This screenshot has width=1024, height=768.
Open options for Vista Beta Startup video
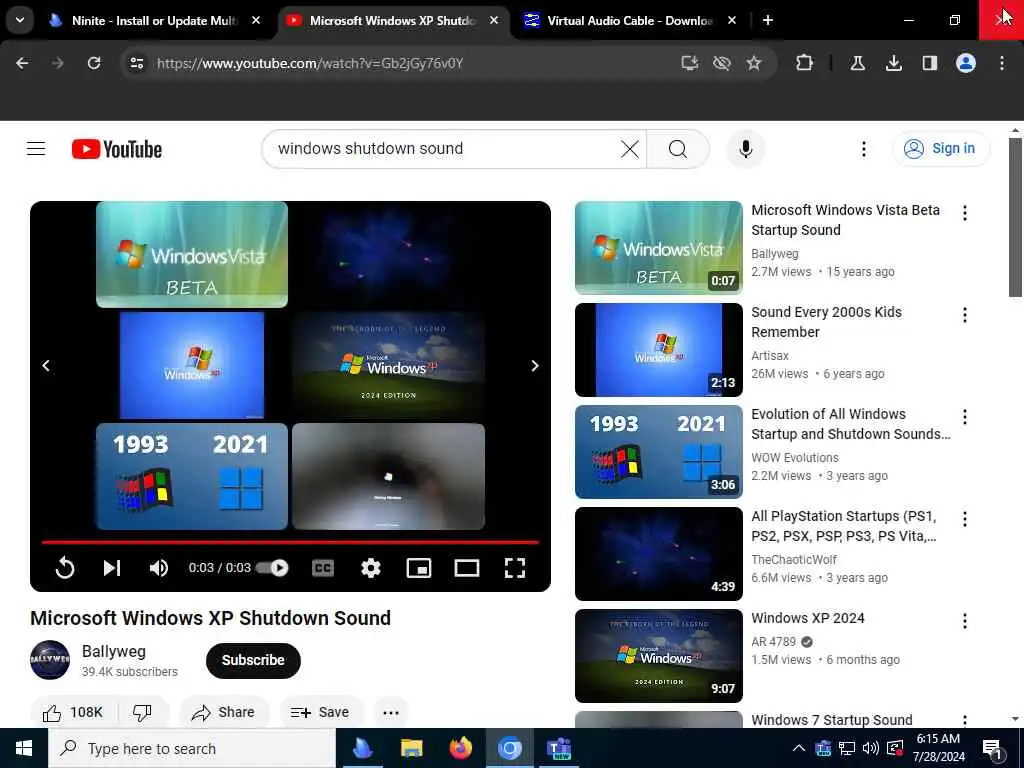pyautogui.click(x=964, y=213)
